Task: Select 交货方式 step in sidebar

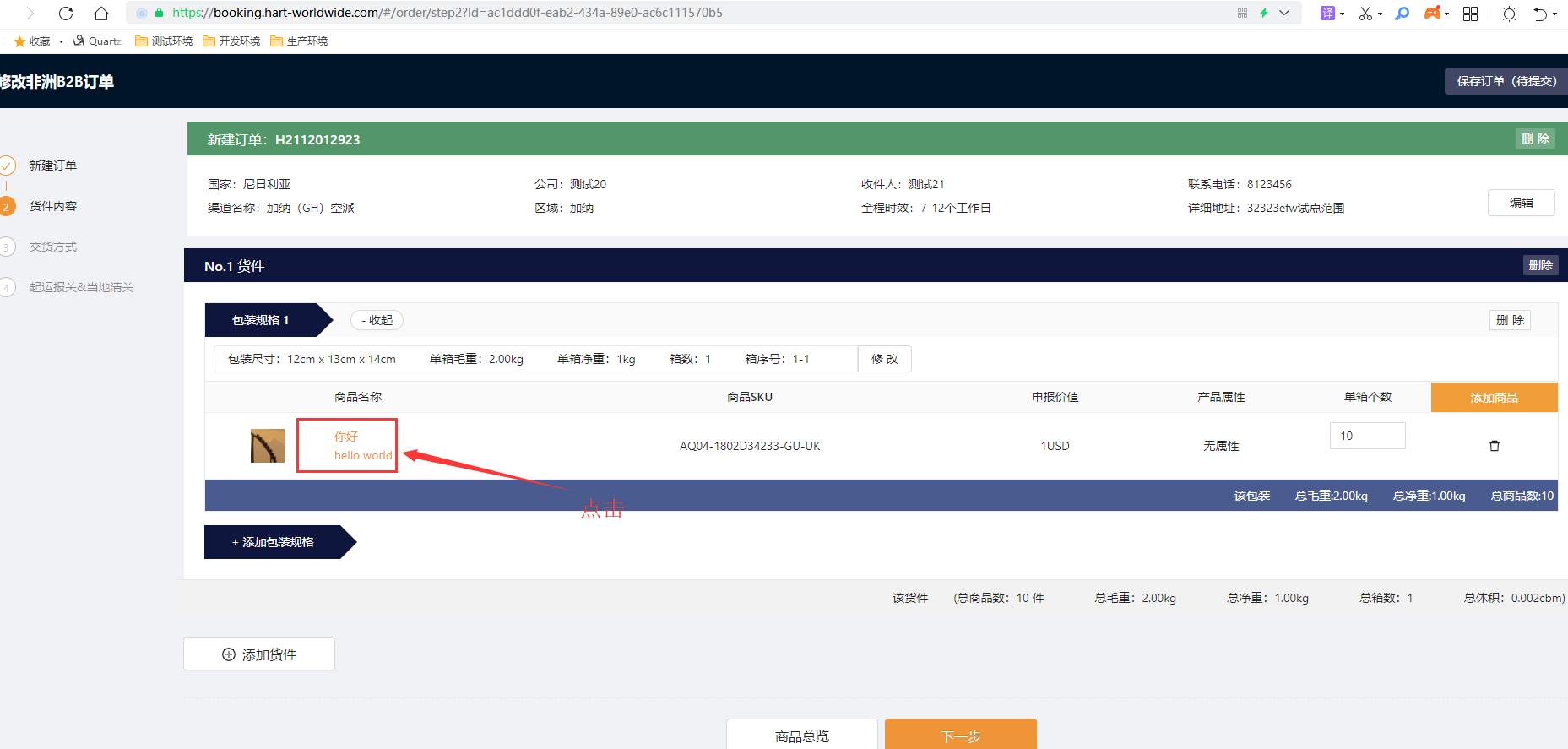Action: [52, 247]
